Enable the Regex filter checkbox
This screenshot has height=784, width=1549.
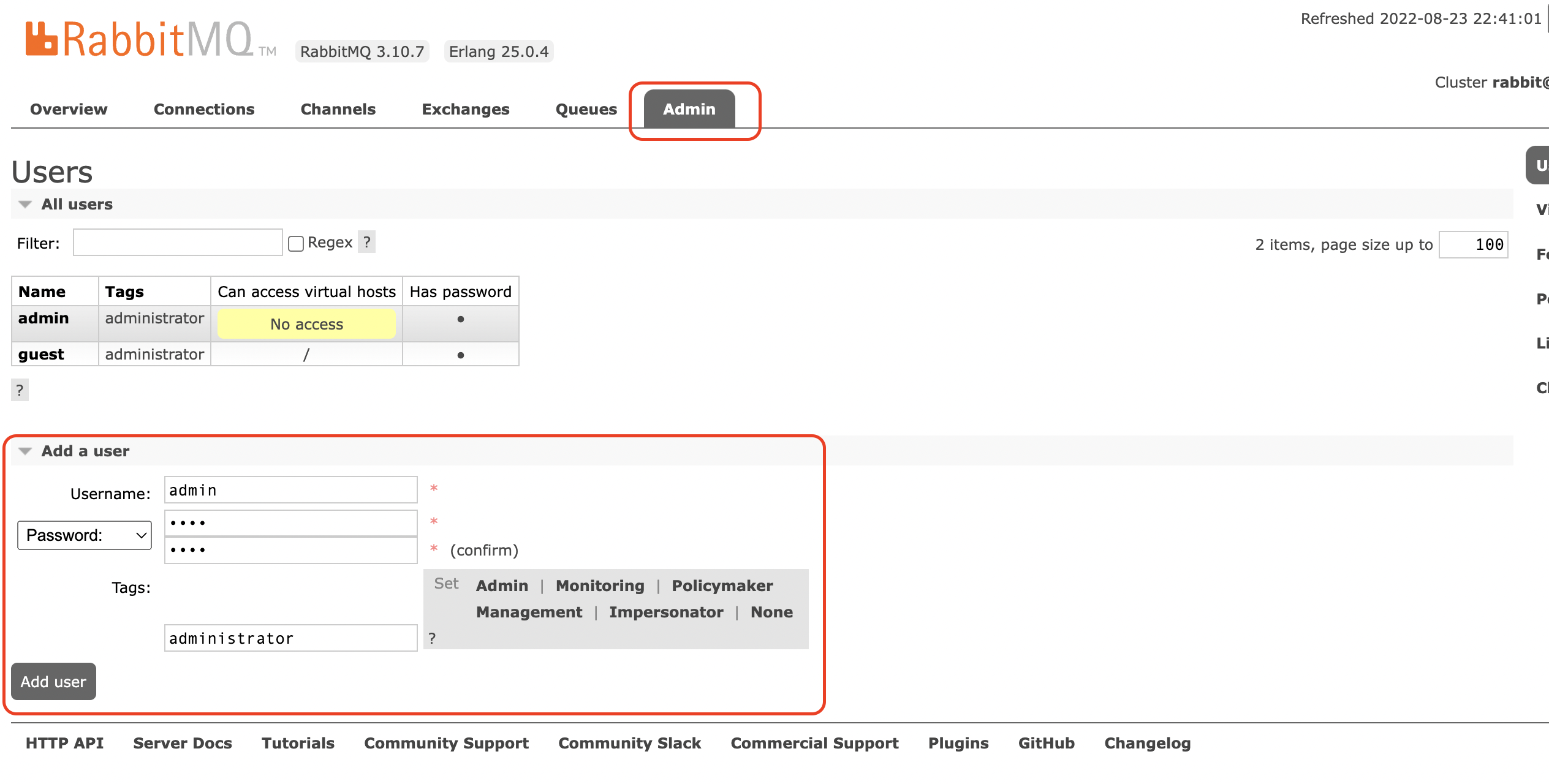pos(296,244)
